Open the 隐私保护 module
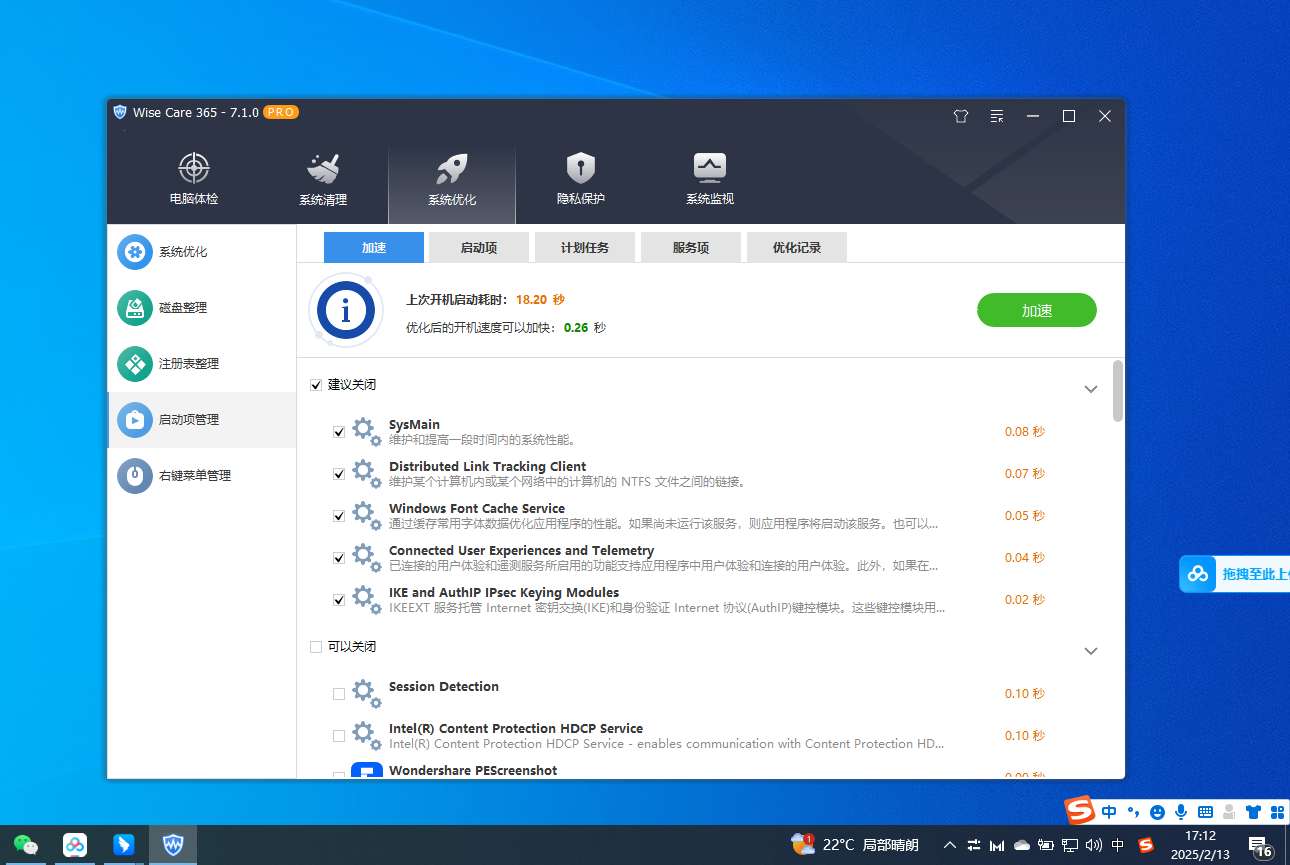This screenshot has width=1290, height=865. [x=581, y=179]
